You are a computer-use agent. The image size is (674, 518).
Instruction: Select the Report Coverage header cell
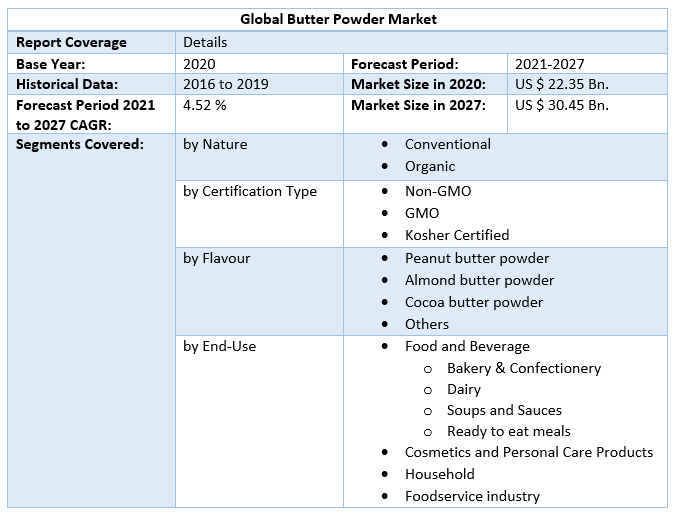[72, 42]
